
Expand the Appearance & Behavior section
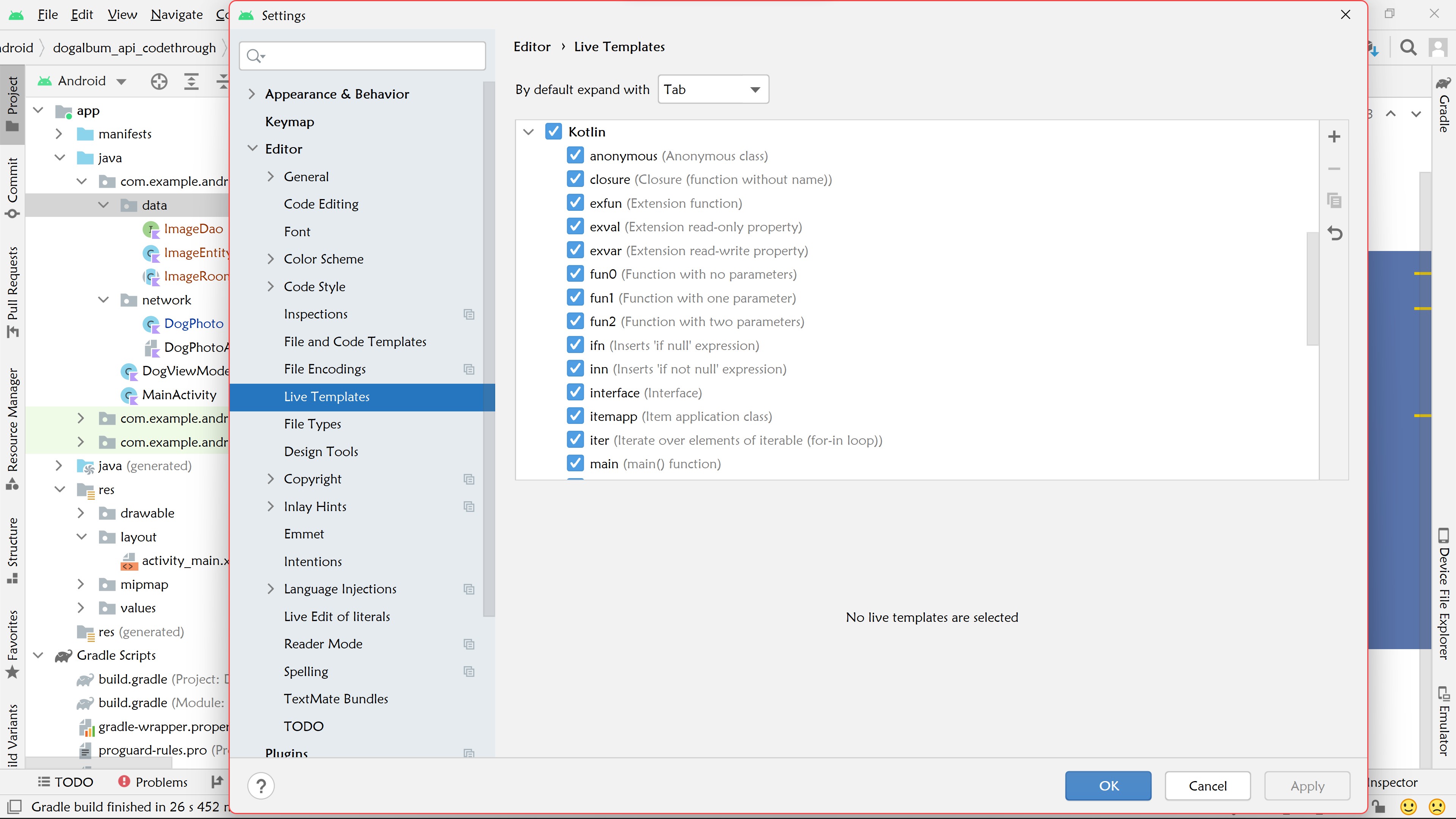pyautogui.click(x=252, y=94)
